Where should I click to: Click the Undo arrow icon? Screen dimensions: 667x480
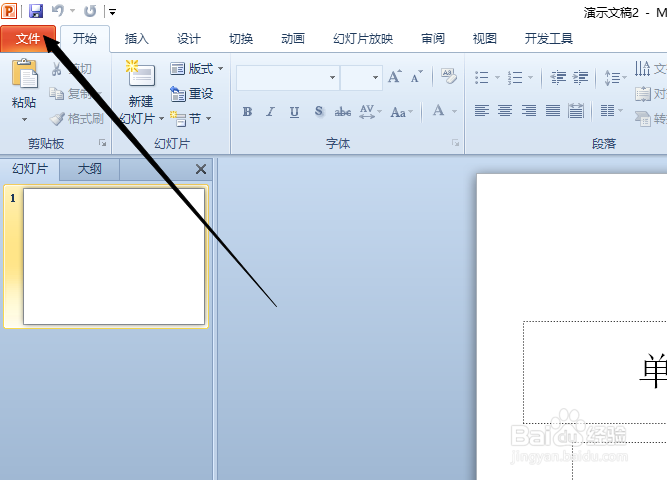click(58, 11)
